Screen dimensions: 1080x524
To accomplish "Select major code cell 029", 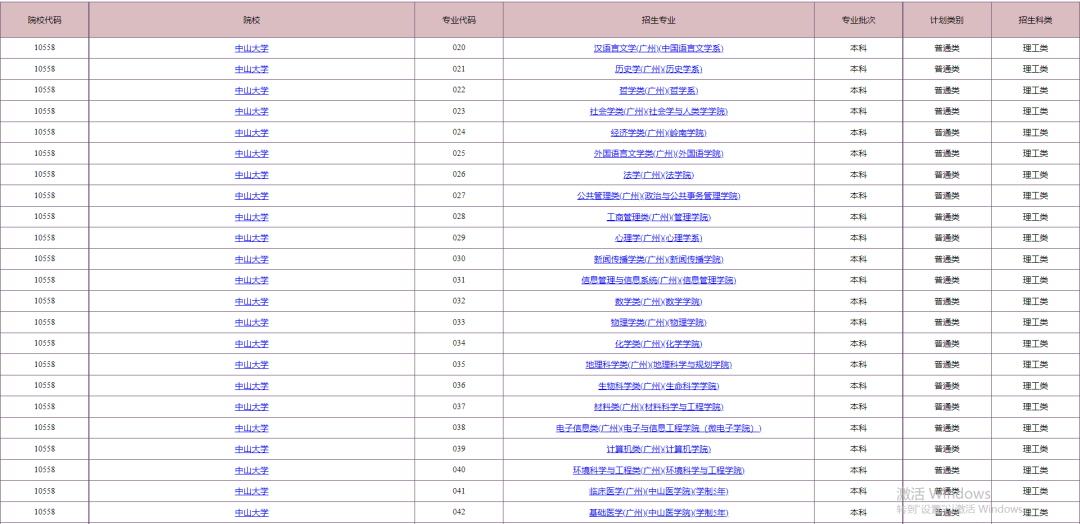I will point(459,238).
